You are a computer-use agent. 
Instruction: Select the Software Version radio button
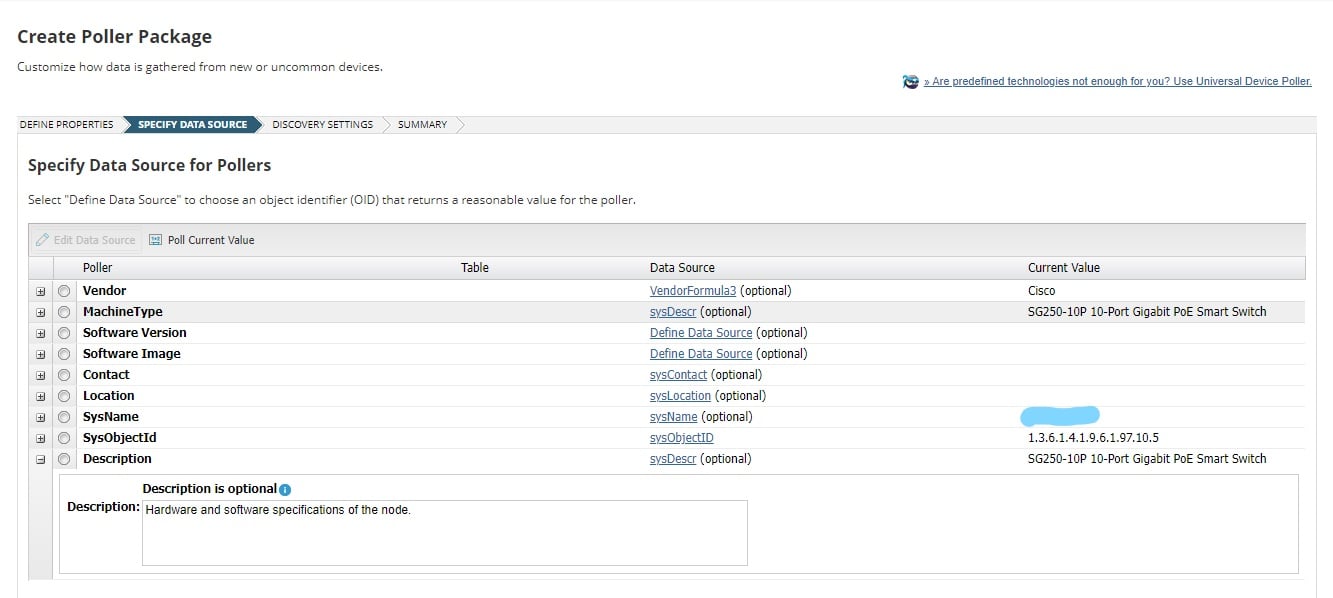point(64,333)
